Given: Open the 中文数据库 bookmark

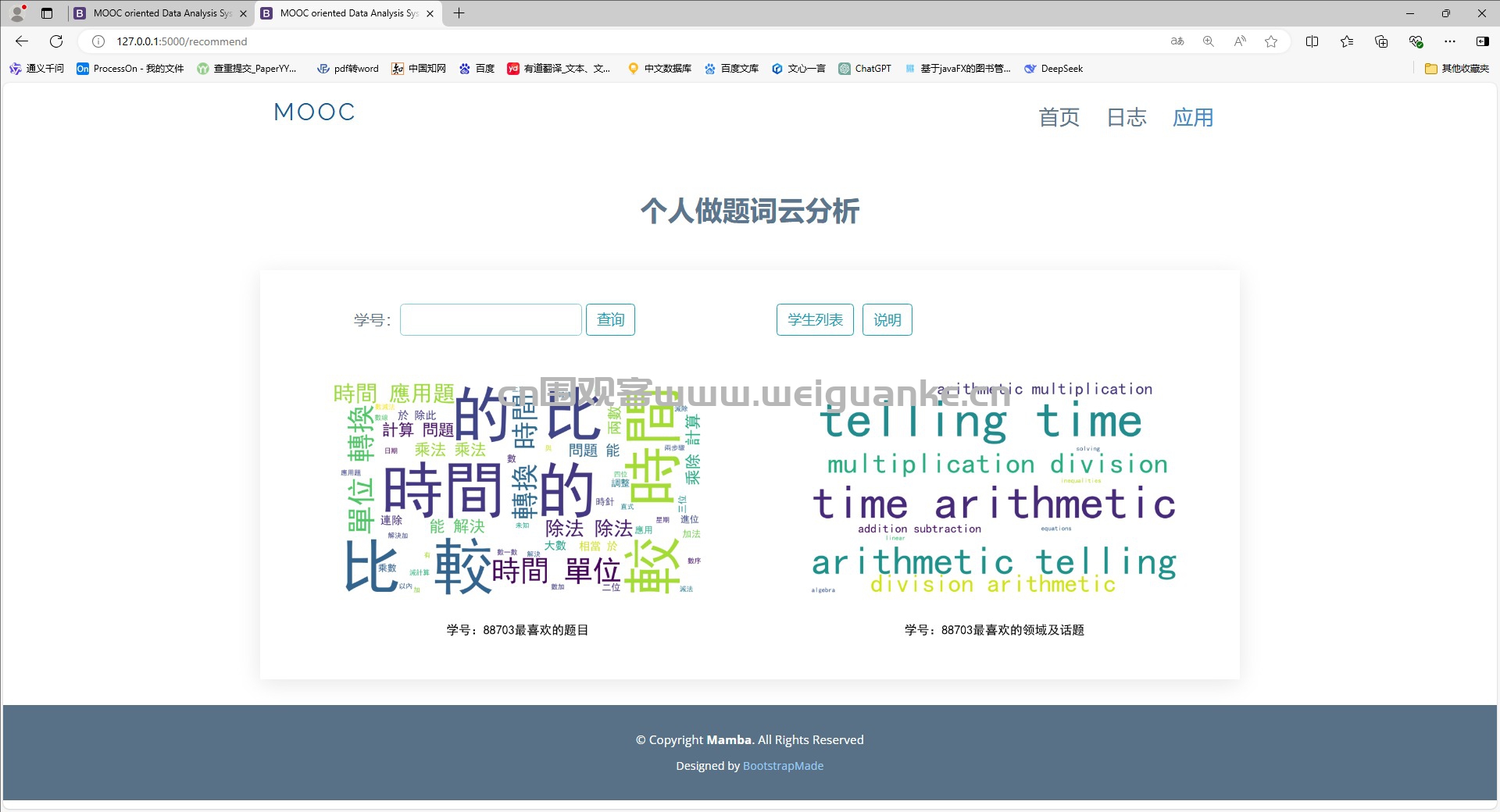Looking at the screenshot, I should tap(660, 69).
